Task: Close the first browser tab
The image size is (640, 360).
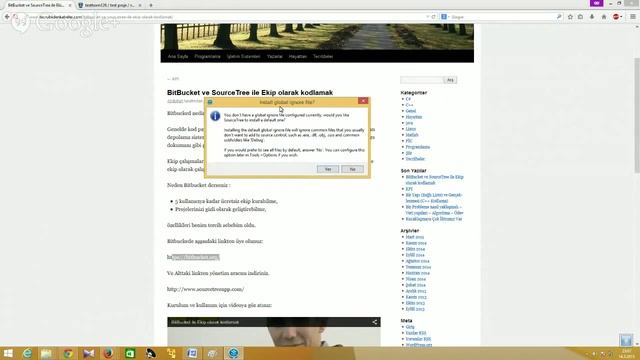Action: [70, 5]
